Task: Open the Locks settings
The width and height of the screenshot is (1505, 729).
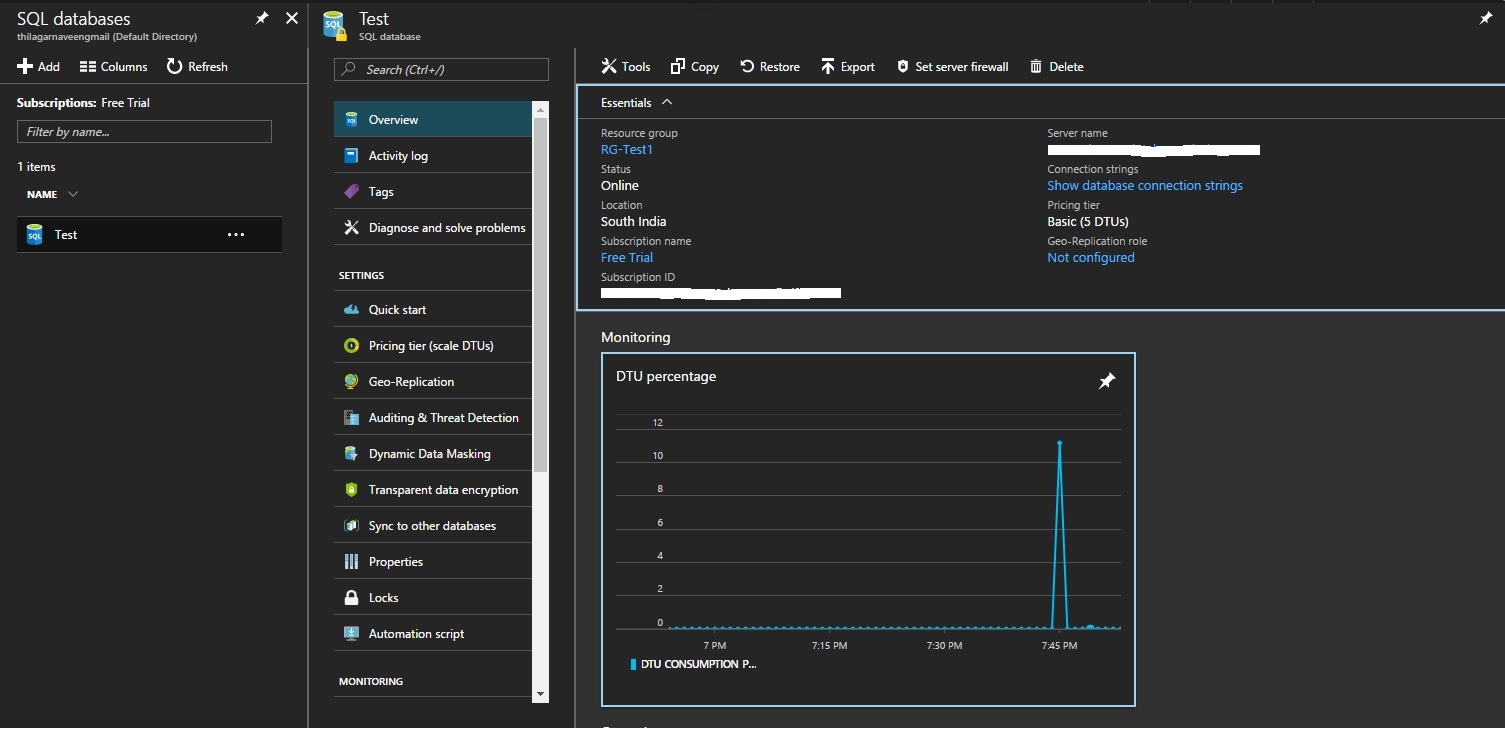Action: [x=385, y=597]
